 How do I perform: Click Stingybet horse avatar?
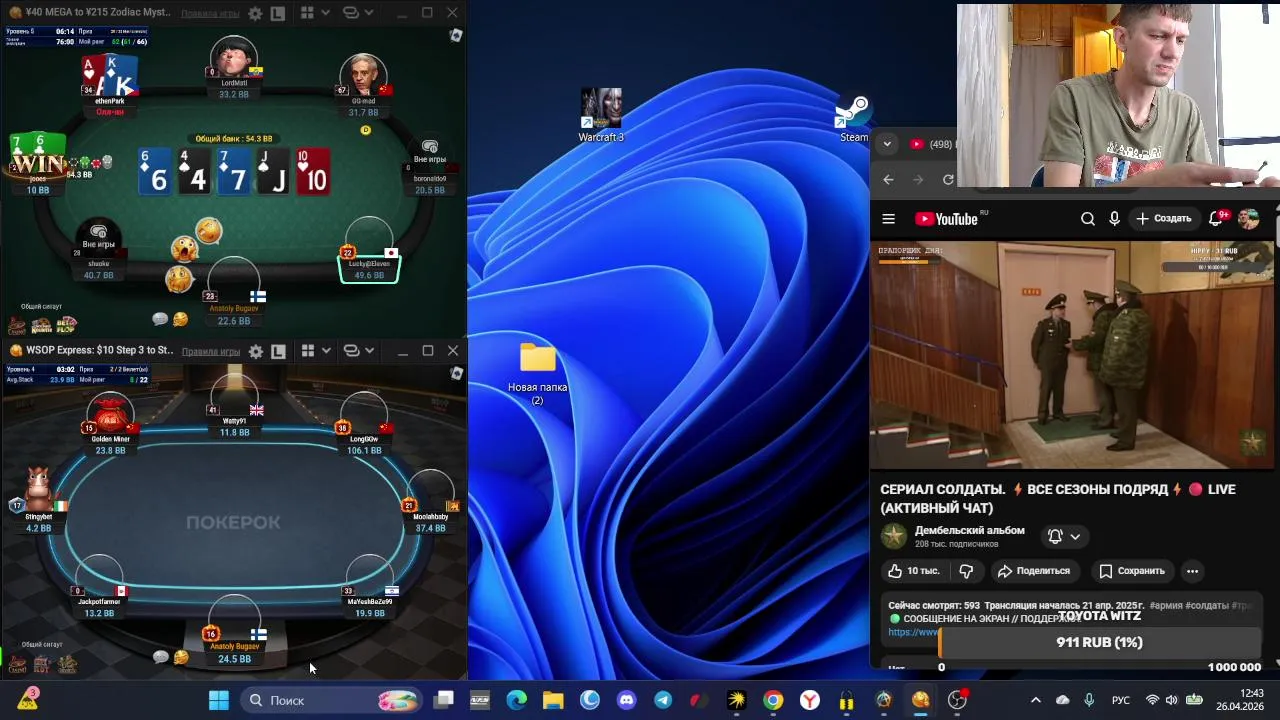[38, 490]
